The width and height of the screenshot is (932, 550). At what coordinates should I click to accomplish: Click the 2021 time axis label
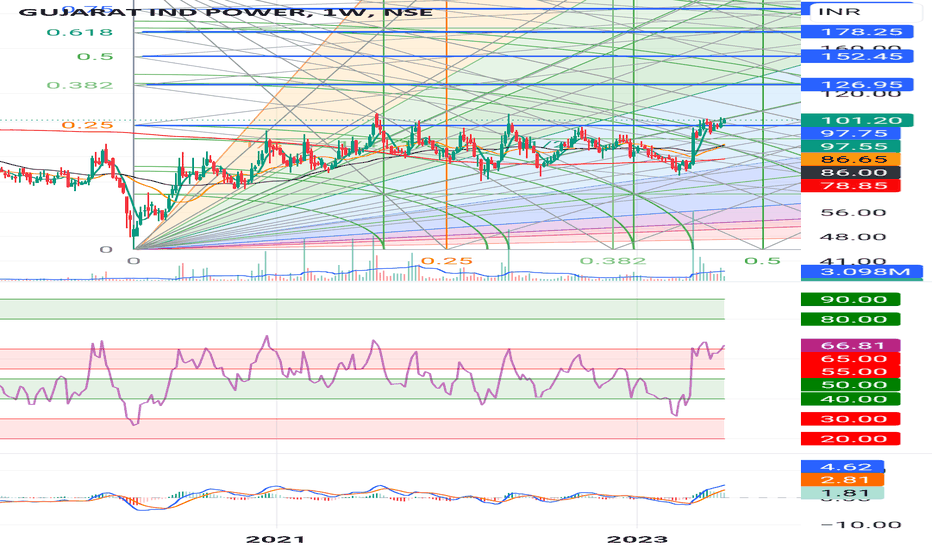coord(276,540)
